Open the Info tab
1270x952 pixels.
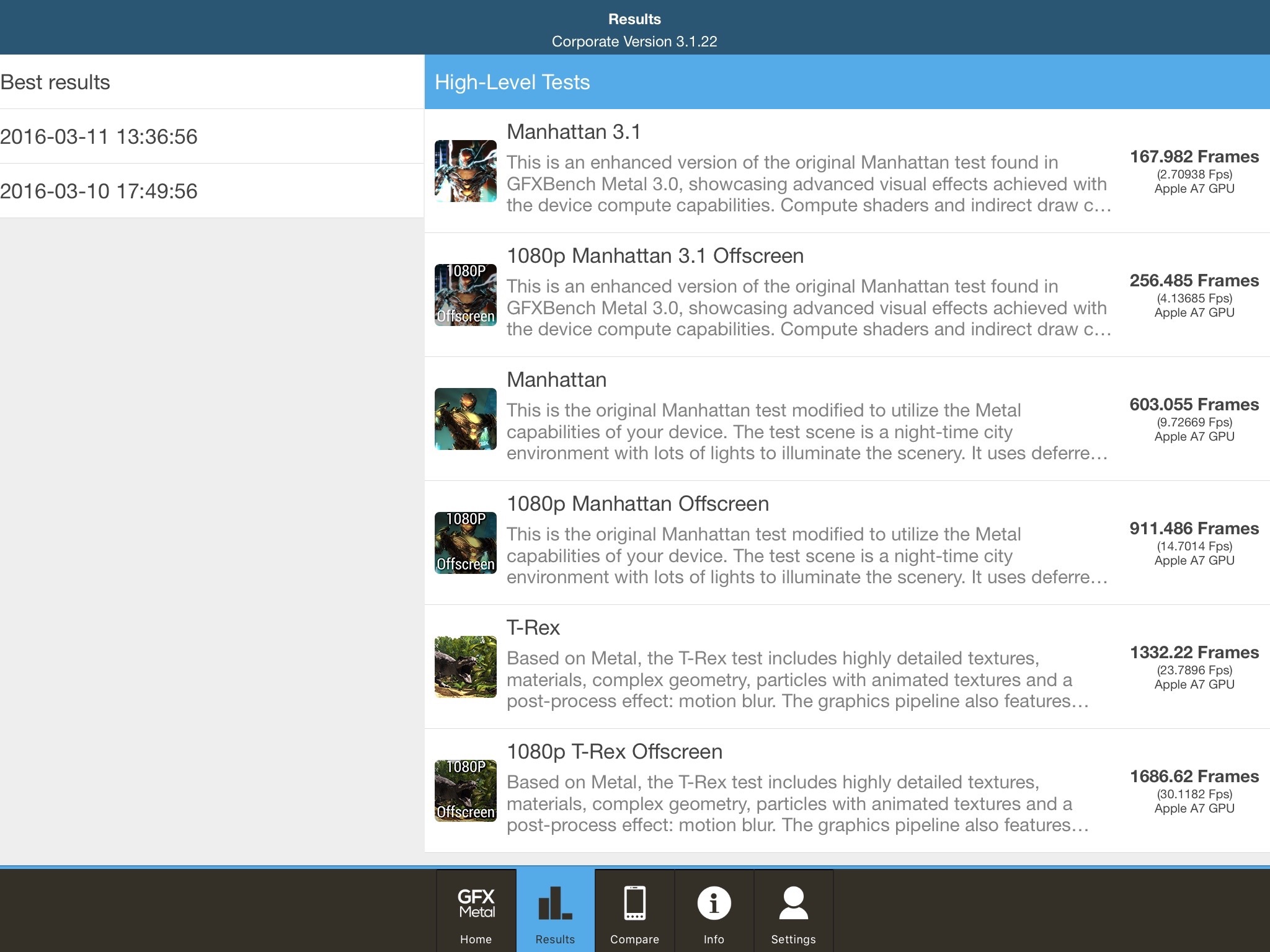[x=714, y=911]
